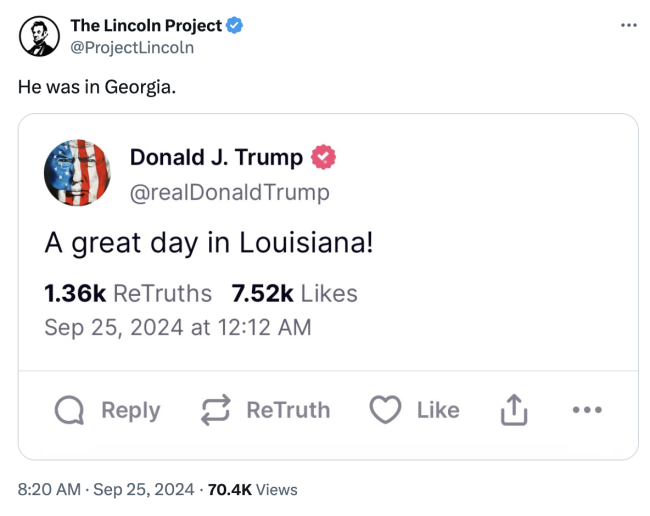Click the Donald J. Trump flag avatar
The height and width of the screenshot is (516, 650).
[77, 174]
